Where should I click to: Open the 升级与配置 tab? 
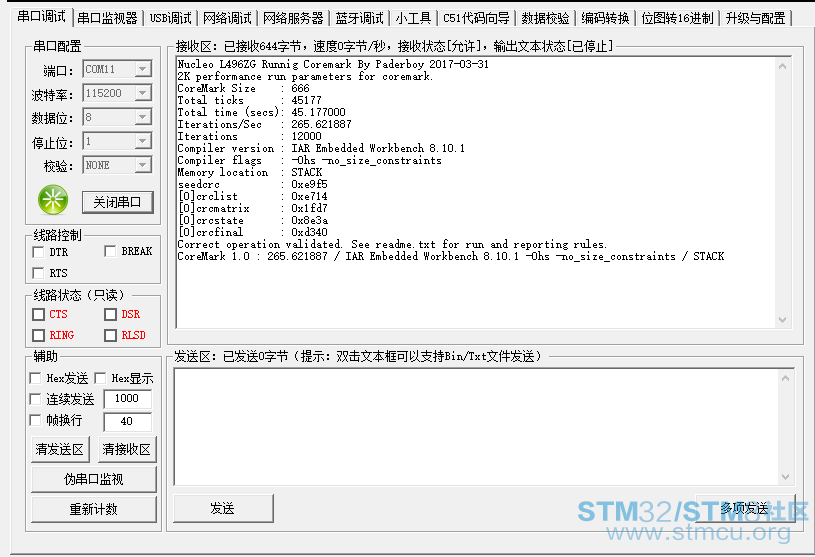[x=755, y=19]
